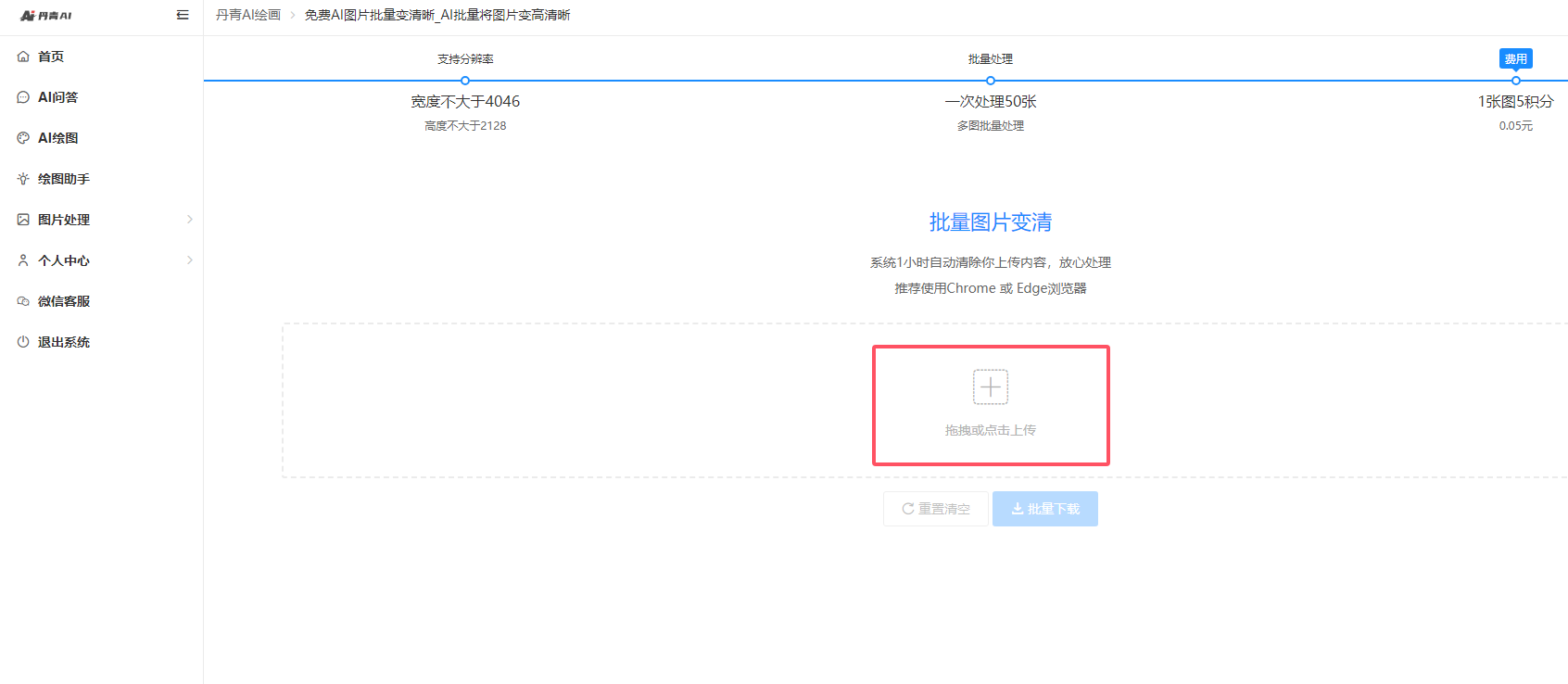Click the home icon beside 首页
Image resolution: width=1568 pixels, height=684 pixels.
pos(23,57)
